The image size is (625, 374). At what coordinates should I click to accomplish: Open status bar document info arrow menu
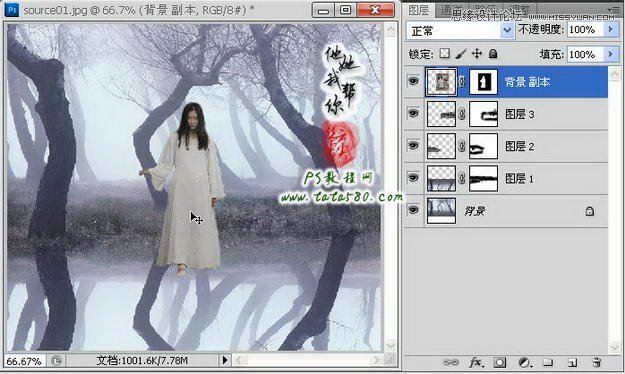coord(225,360)
